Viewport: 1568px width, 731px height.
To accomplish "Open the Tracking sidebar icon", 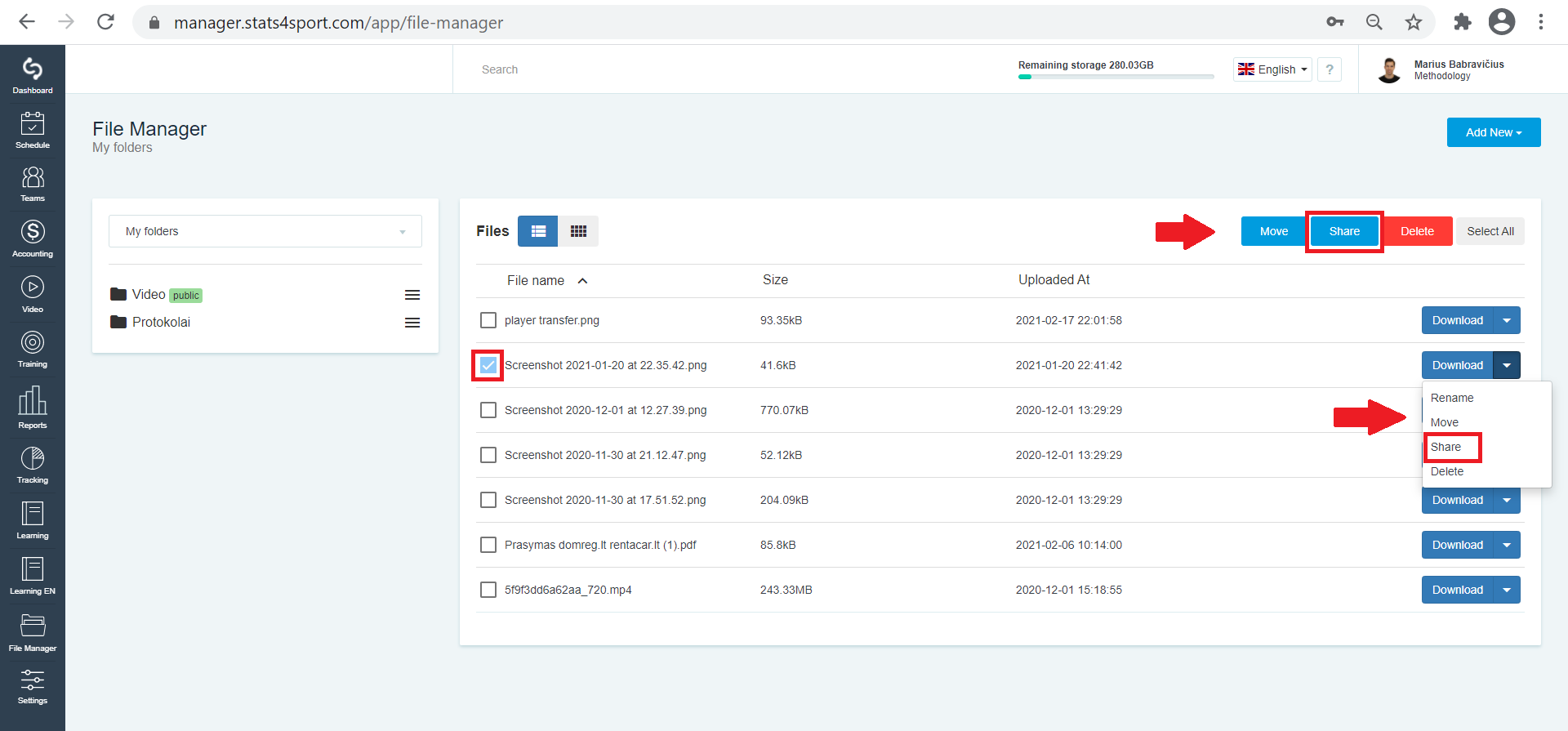I will tap(33, 465).
